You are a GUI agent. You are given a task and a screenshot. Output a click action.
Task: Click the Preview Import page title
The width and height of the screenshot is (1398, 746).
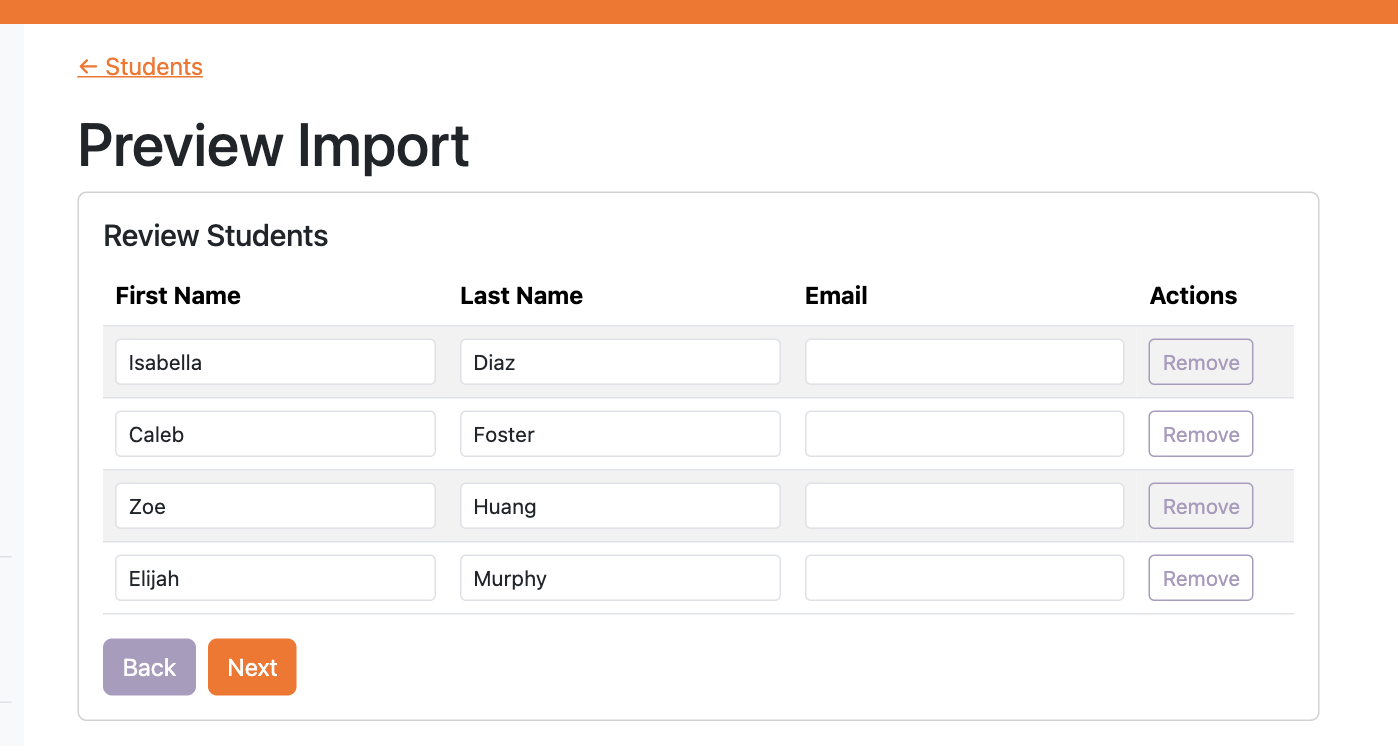point(274,145)
